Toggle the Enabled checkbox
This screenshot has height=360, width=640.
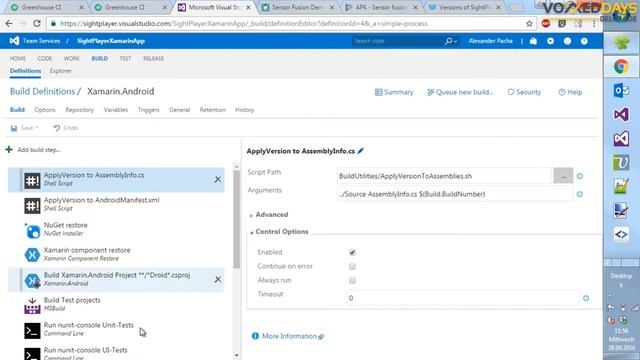(x=352, y=252)
